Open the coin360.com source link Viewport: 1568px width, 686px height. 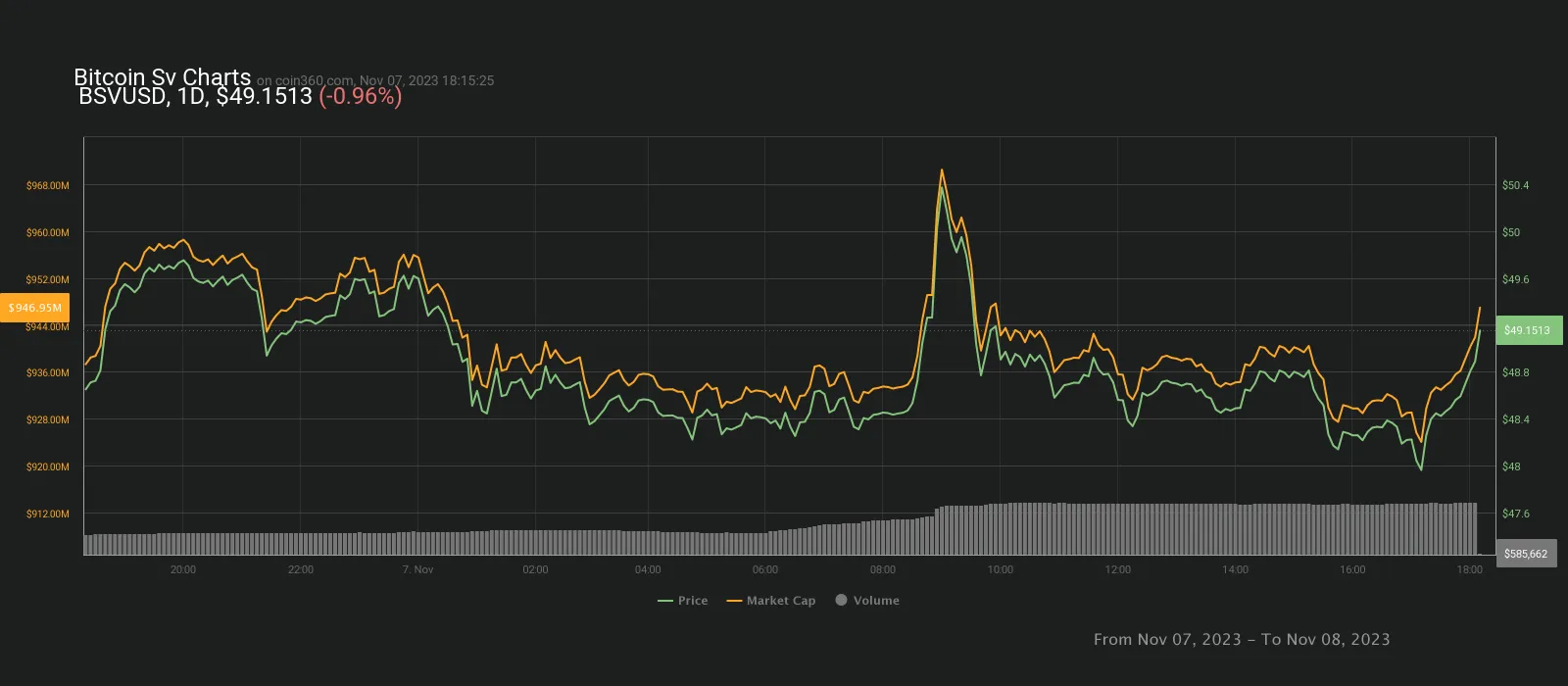point(314,81)
